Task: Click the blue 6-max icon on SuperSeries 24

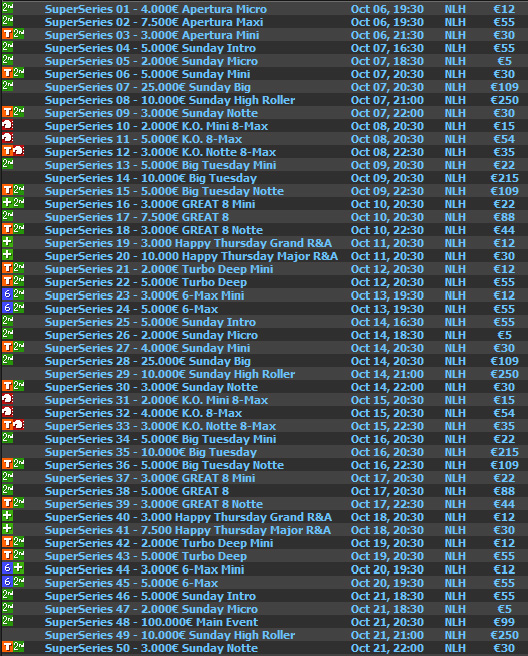Action: point(8,308)
